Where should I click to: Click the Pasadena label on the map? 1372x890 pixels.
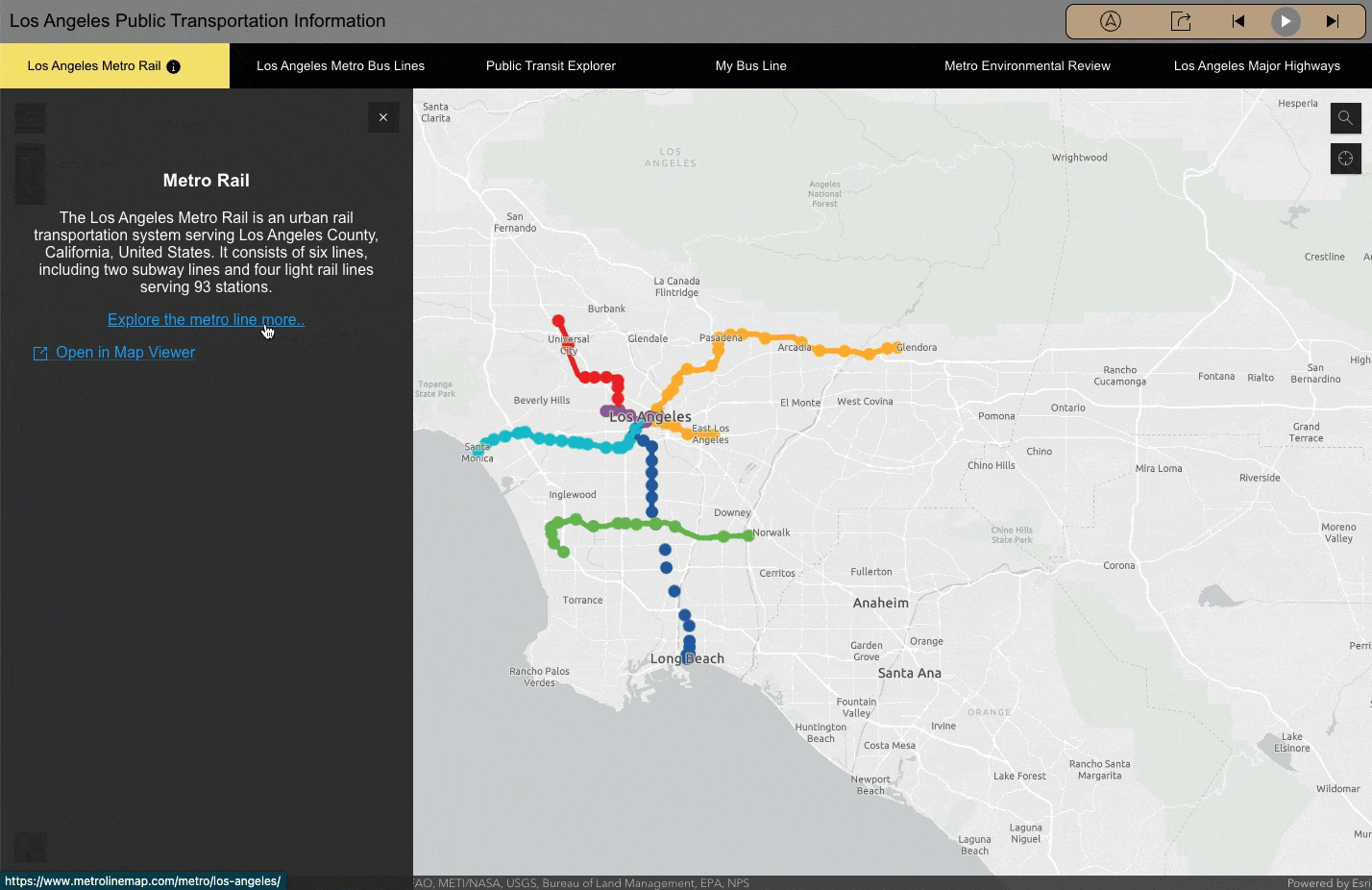pyautogui.click(x=721, y=337)
